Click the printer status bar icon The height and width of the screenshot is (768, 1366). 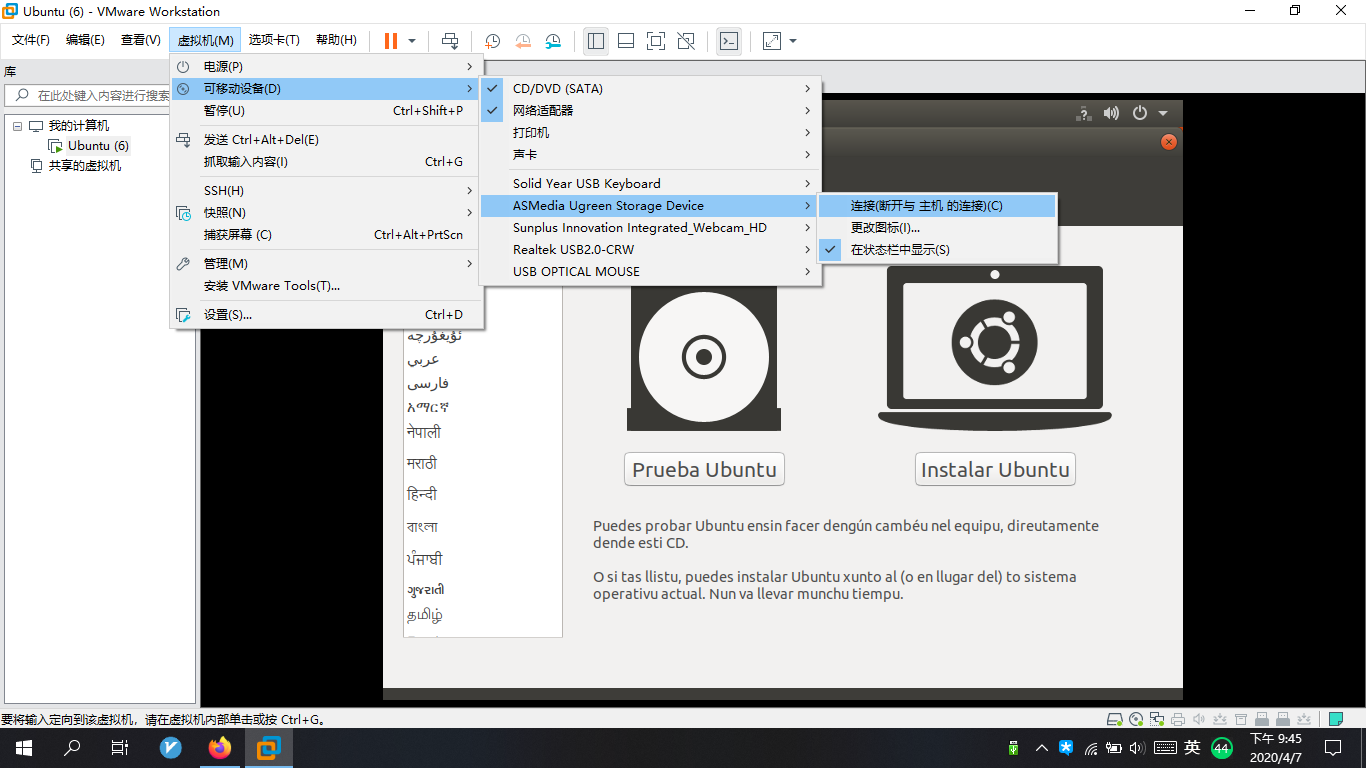pos(1176,718)
